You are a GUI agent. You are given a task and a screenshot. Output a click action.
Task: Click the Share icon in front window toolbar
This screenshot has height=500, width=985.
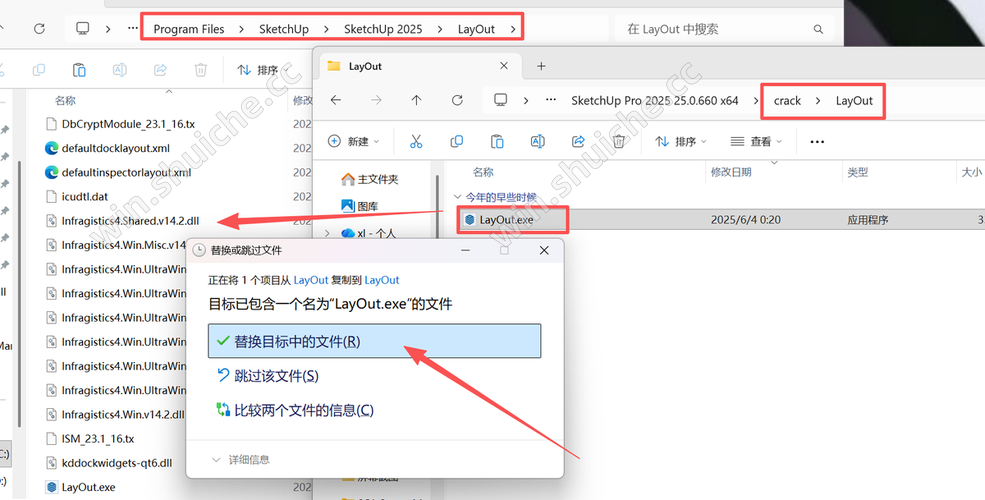pos(578,142)
